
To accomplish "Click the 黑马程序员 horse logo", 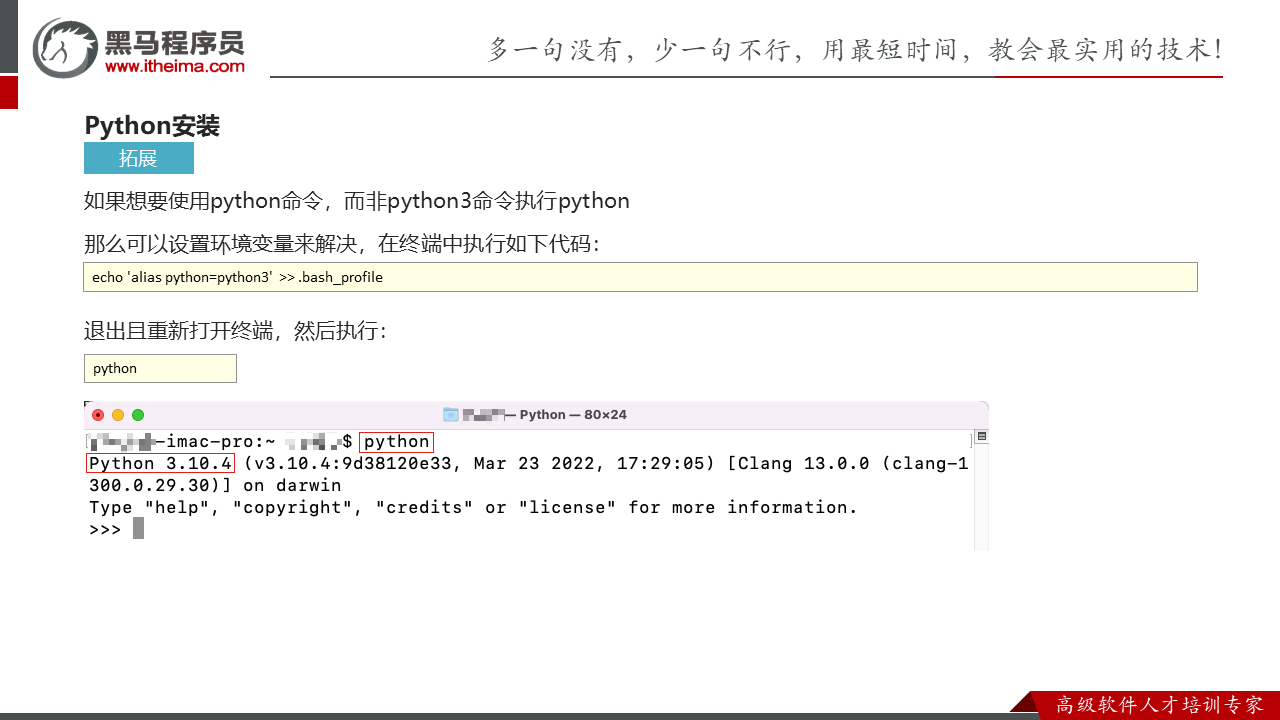I will pos(66,48).
